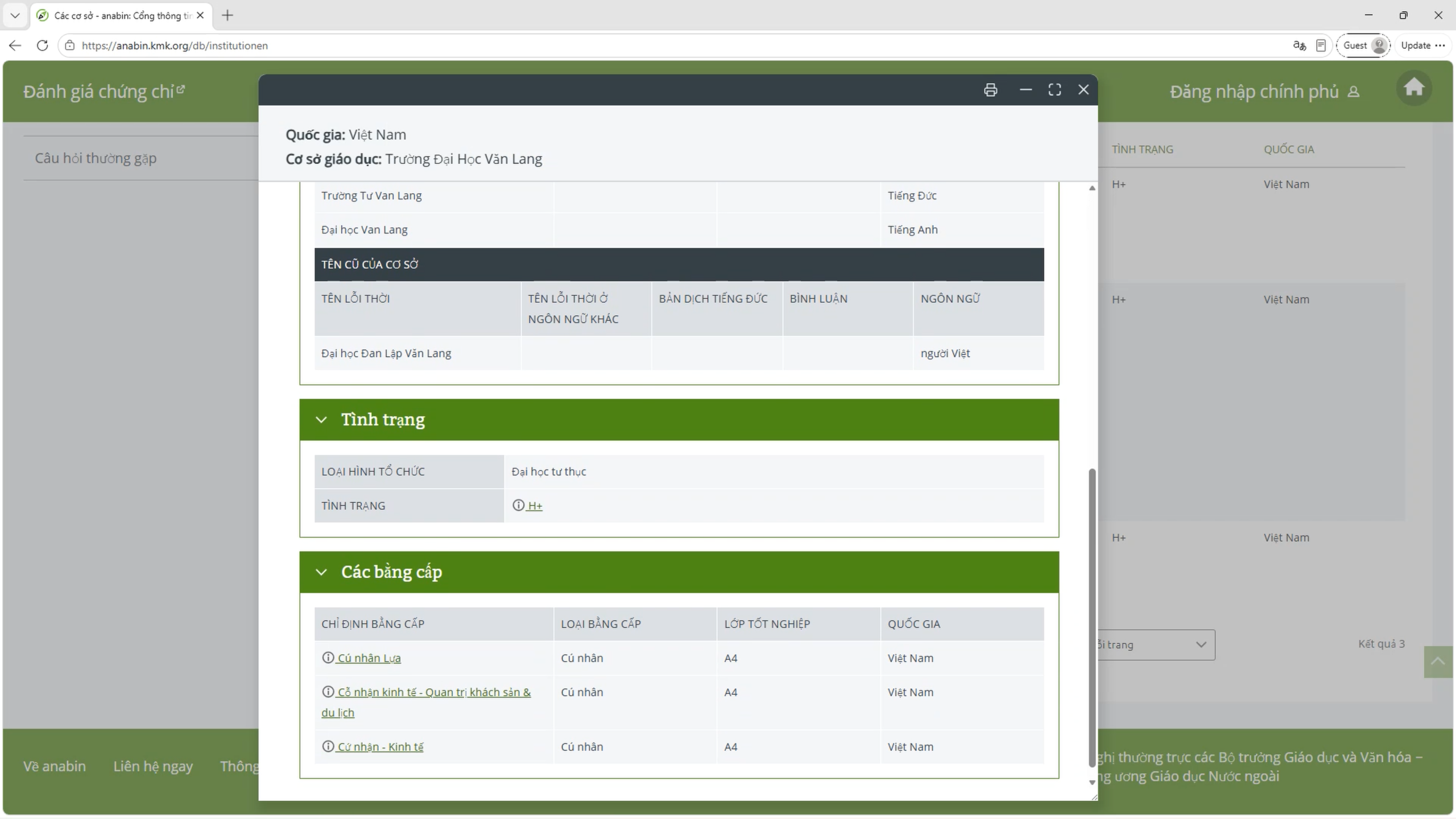The width and height of the screenshot is (1456, 819).
Task: Click the browser translate page icon
Action: pos(1300,45)
